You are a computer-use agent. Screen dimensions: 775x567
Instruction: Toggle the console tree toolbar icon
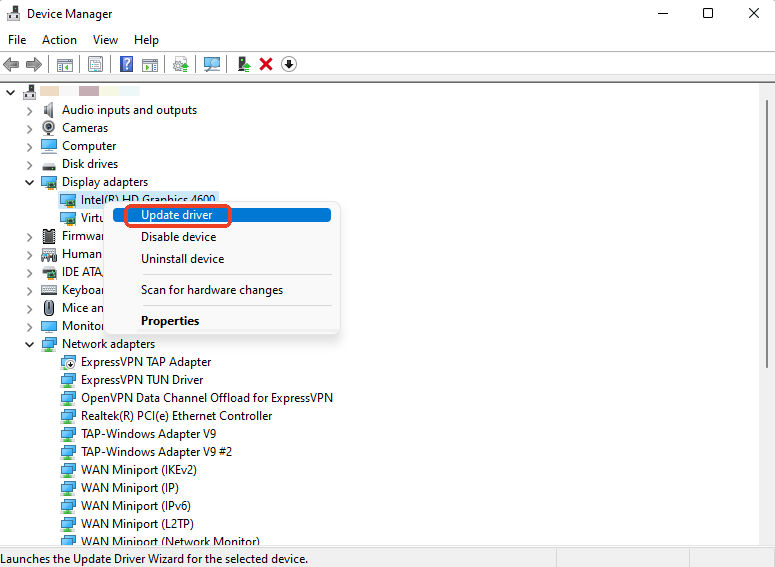tap(65, 64)
